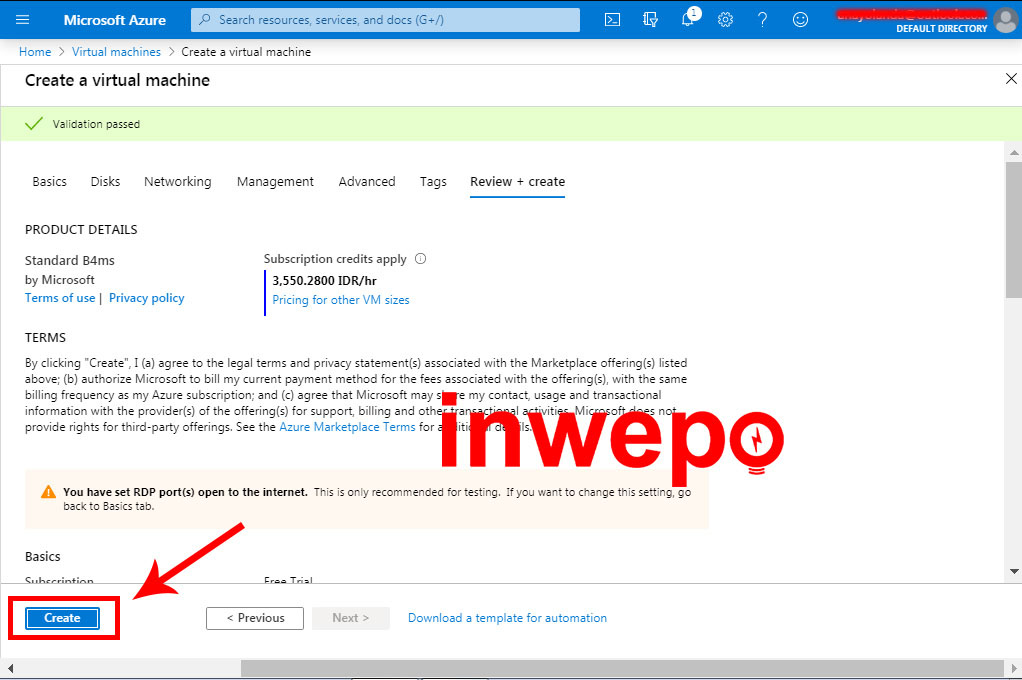Switch to the Networking tab
This screenshot has width=1022, height=680.
[177, 181]
